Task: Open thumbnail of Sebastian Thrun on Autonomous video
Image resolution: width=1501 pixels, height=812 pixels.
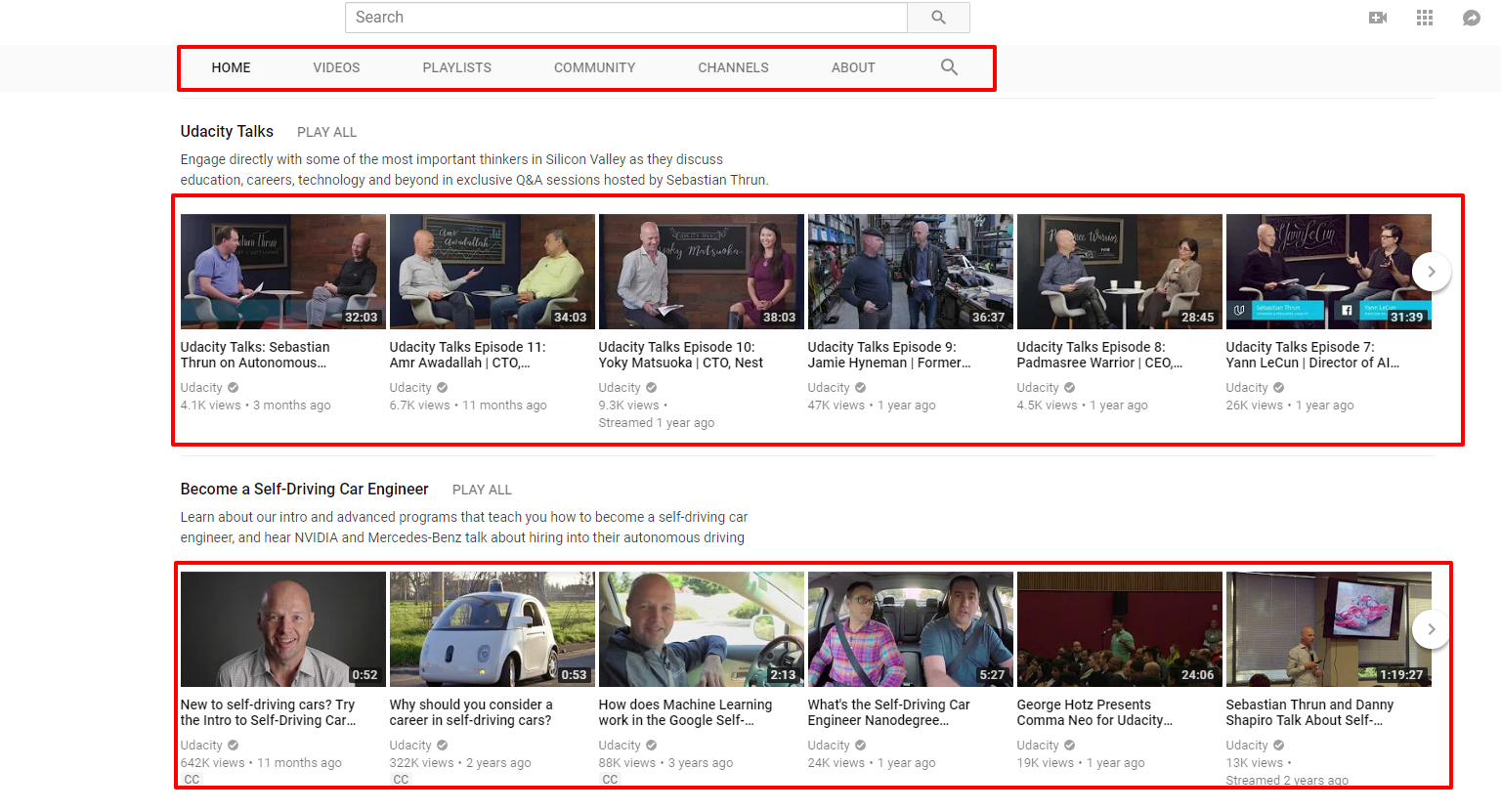Action: [283, 272]
